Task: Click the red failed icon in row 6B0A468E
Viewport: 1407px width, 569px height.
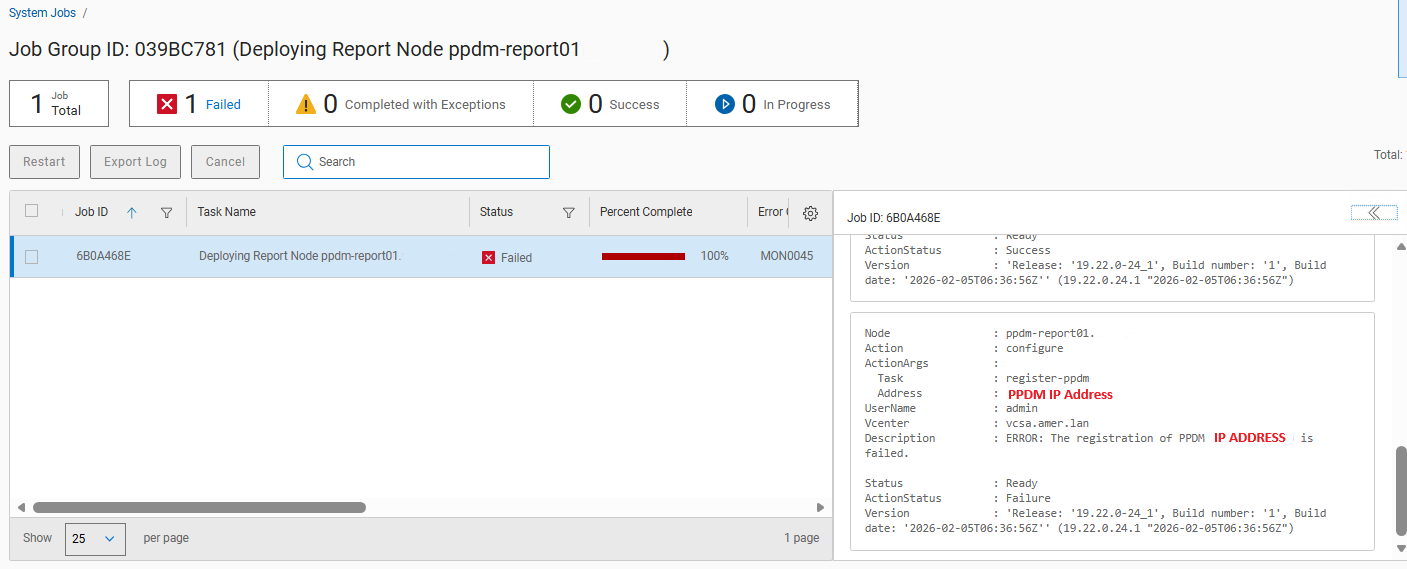Action: coord(488,257)
